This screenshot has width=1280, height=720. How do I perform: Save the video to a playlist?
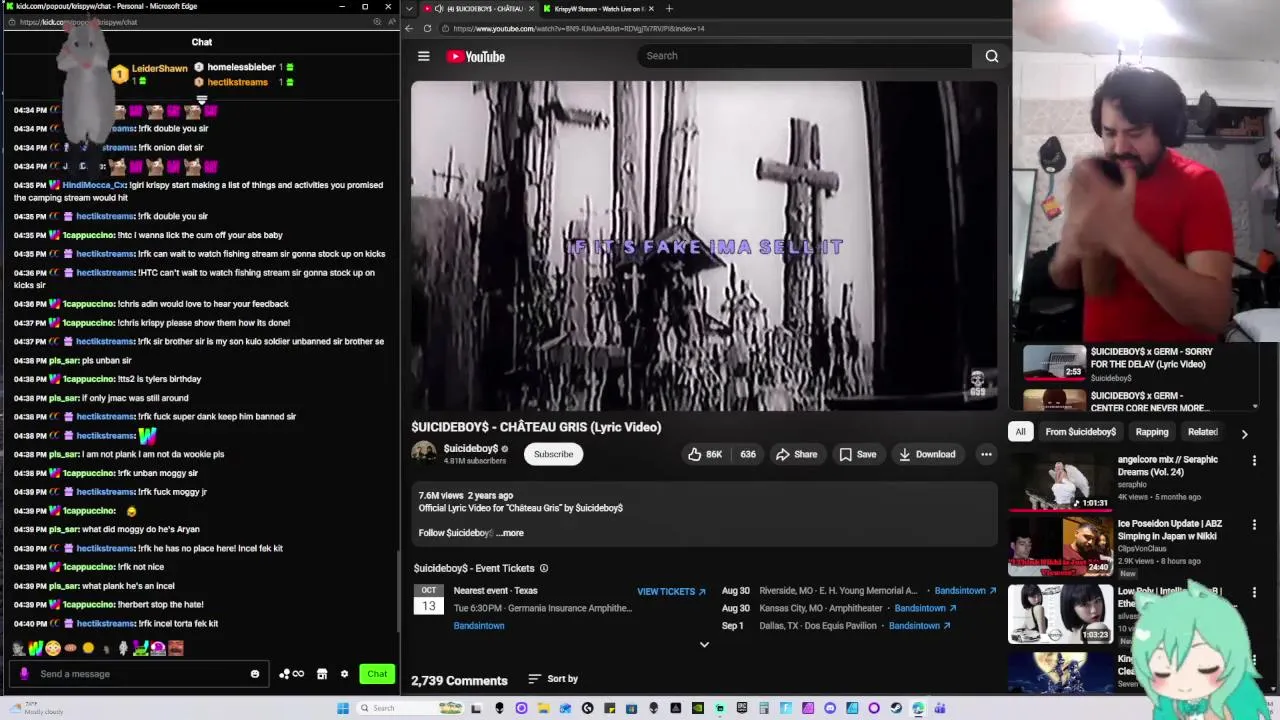(858, 454)
